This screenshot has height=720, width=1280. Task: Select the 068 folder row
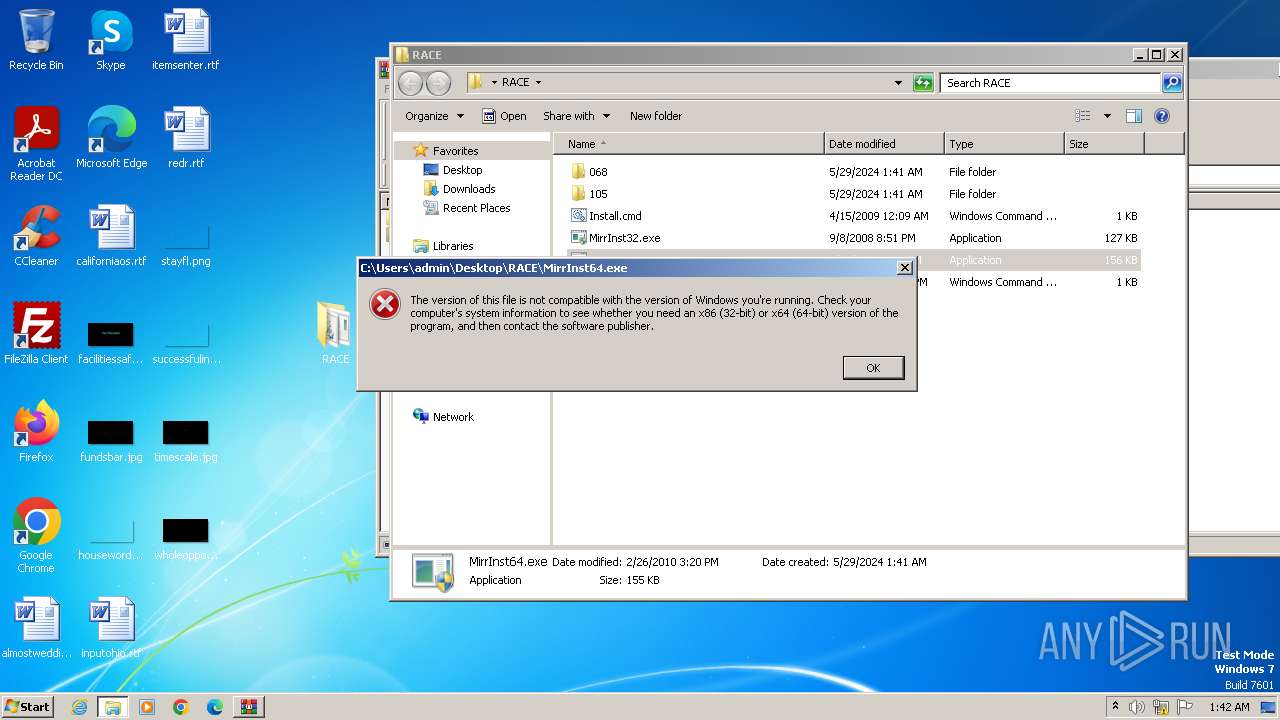[x=854, y=172]
